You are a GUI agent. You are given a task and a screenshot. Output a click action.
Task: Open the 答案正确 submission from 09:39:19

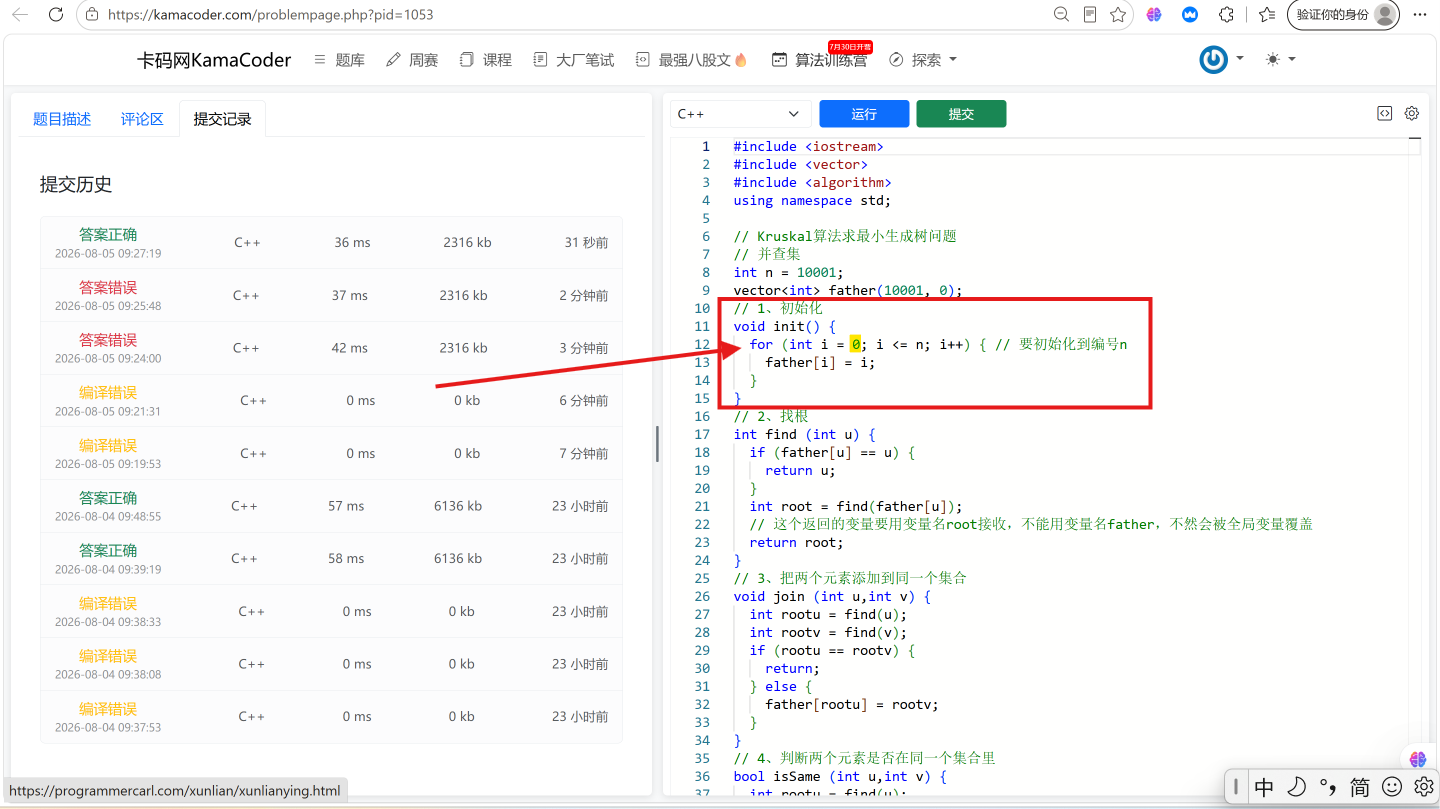pos(331,559)
